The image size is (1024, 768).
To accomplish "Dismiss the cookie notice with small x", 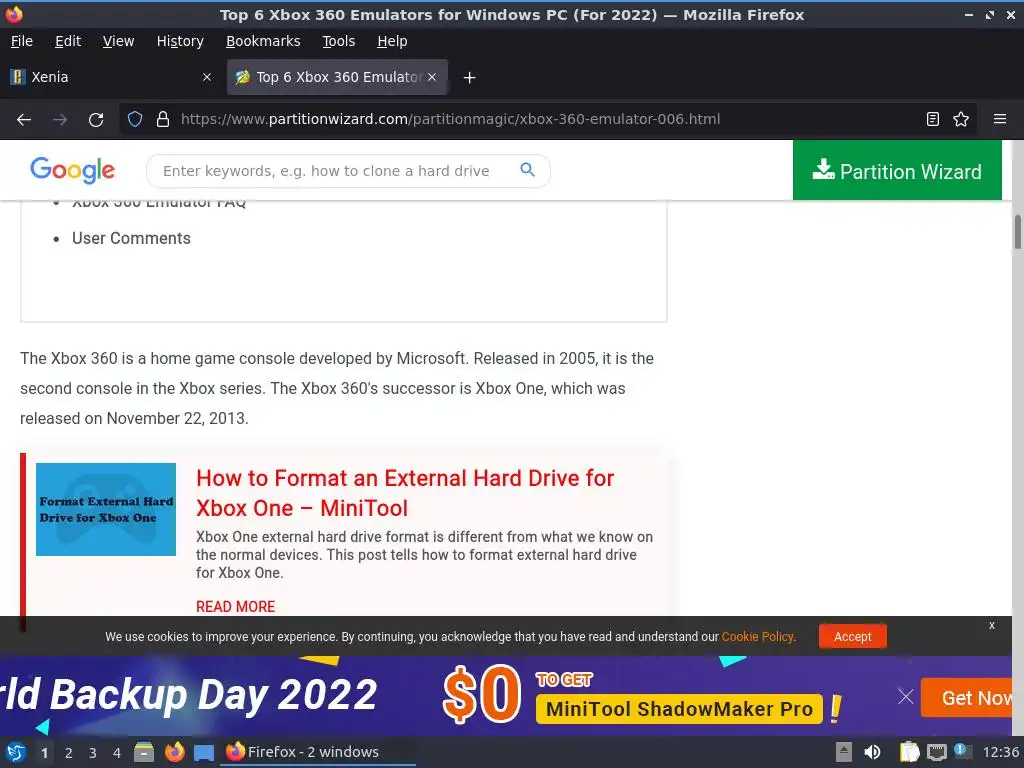I will coord(991,625).
